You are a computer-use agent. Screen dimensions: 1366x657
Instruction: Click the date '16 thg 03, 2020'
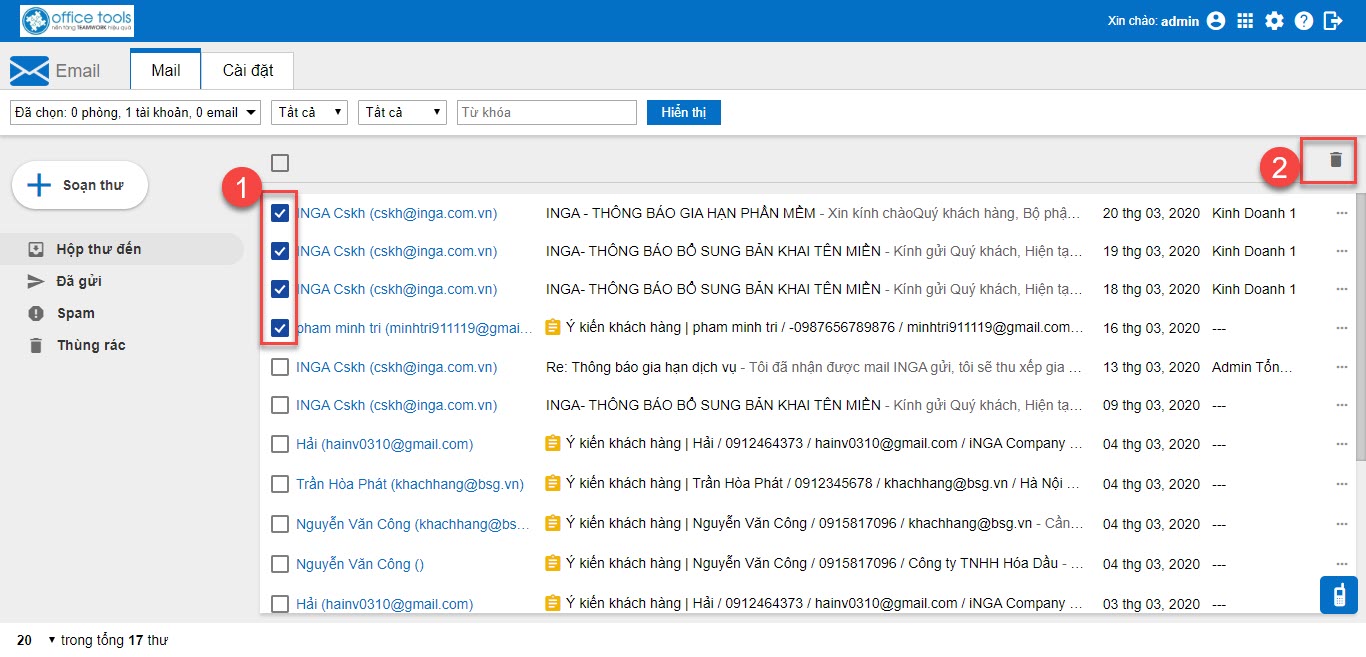coord(1151,328)
